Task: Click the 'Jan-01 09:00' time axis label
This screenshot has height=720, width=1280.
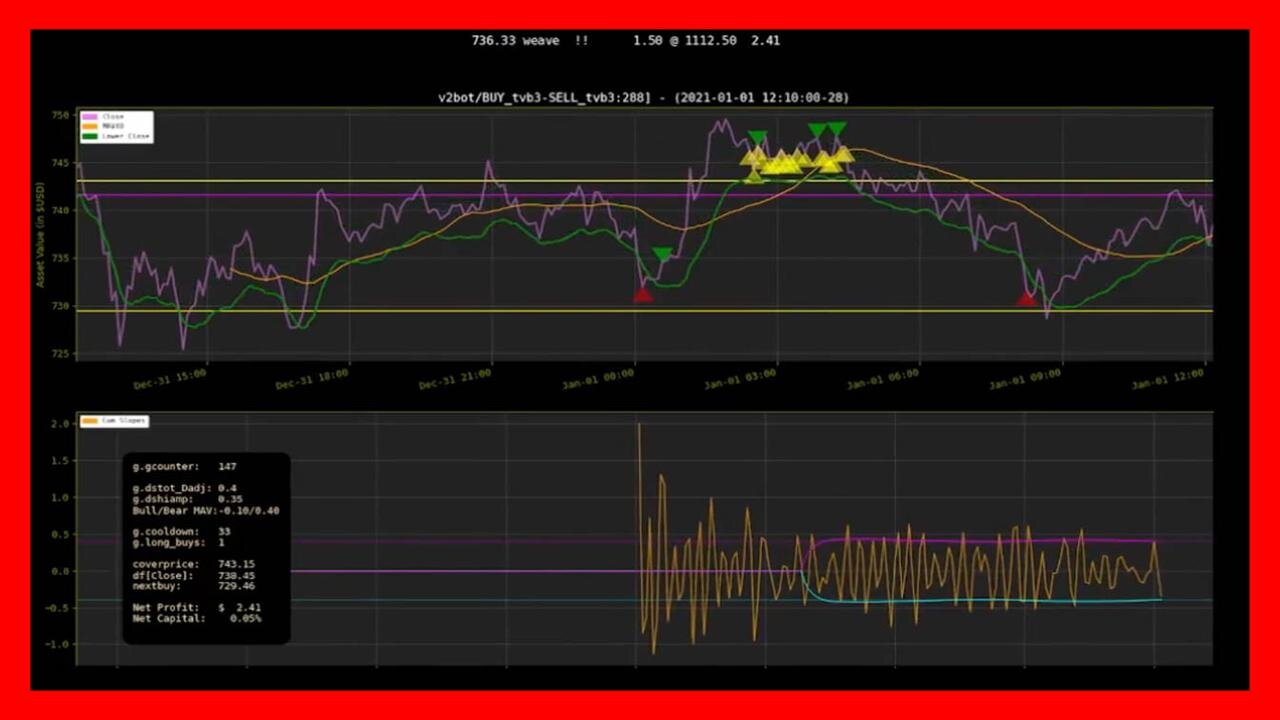Action: pos(1025,381)
